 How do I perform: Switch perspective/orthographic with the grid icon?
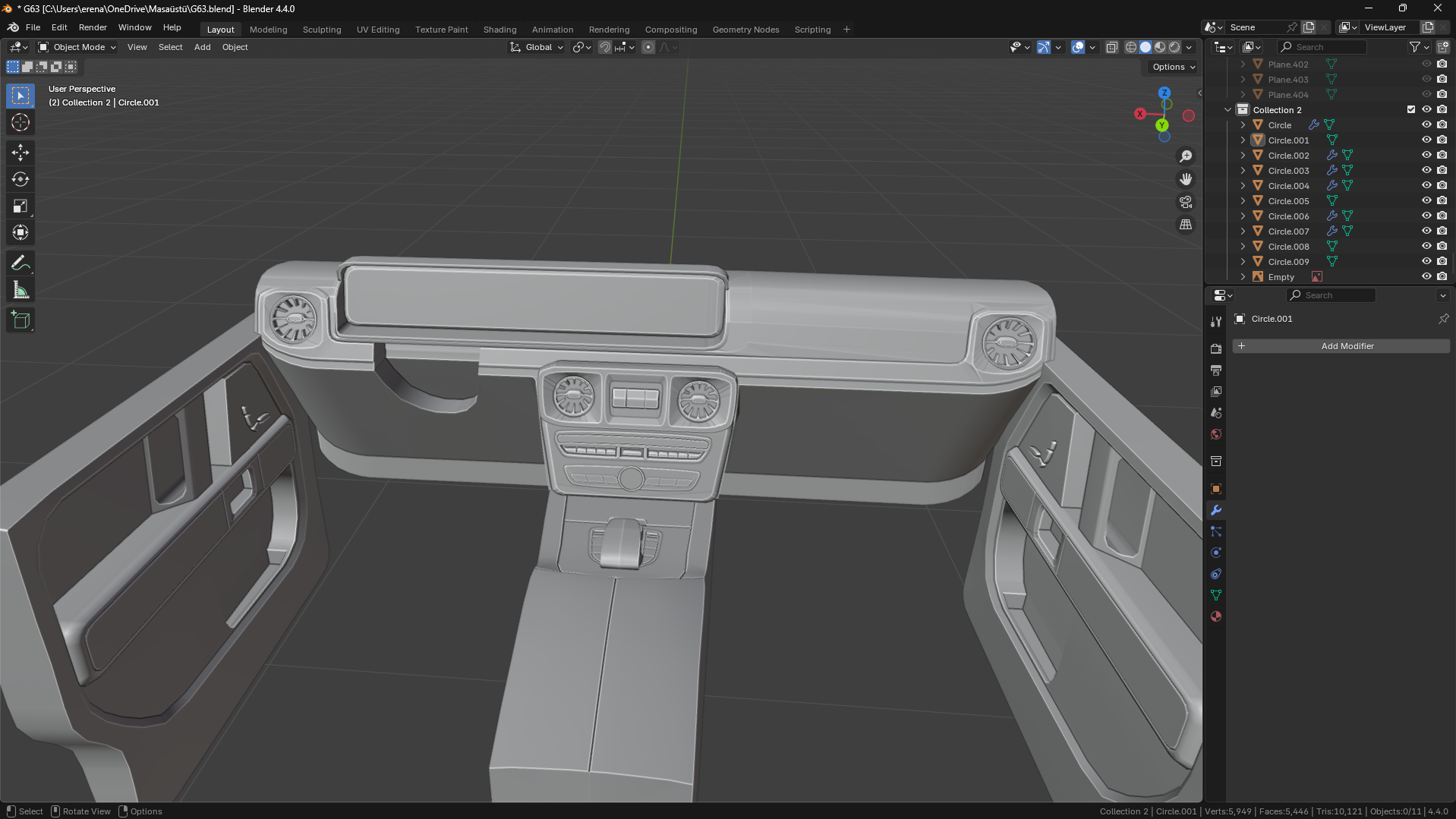[x=1186, y=225]
